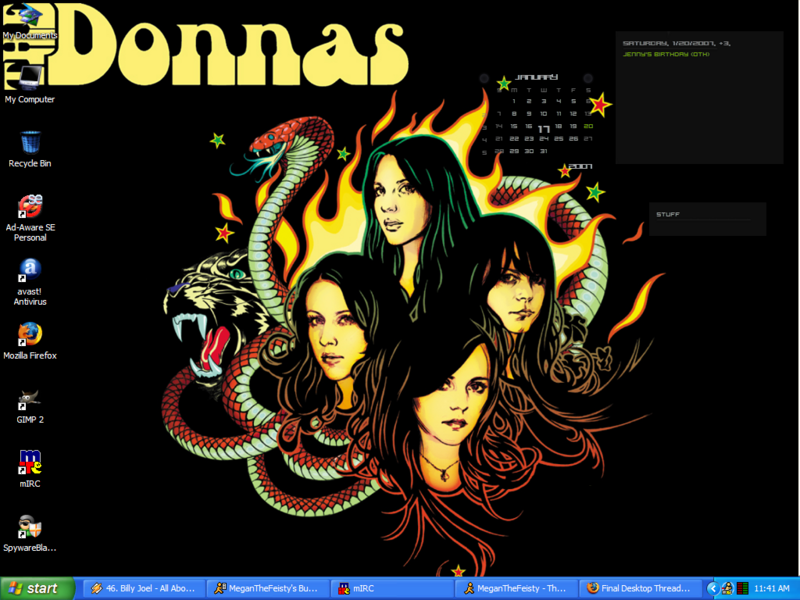Click the JANUARY calendar heading
Viewport: 800px width, 600px height.
536,77
